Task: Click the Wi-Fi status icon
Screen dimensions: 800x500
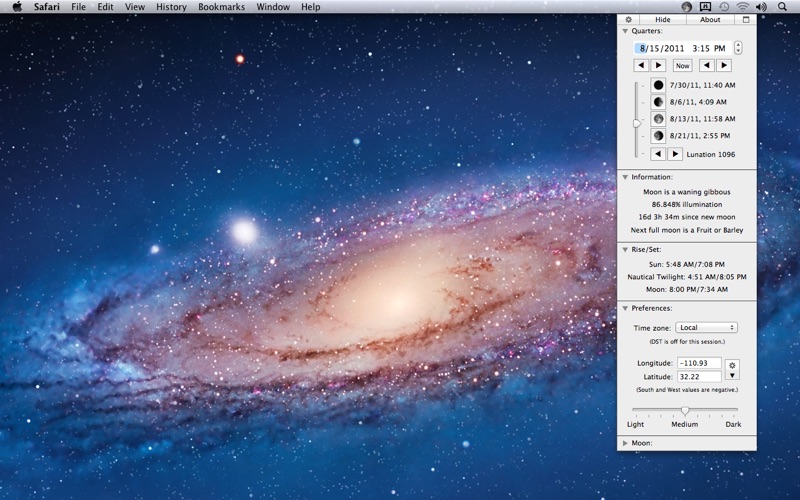Action: (x=742, y=7)
